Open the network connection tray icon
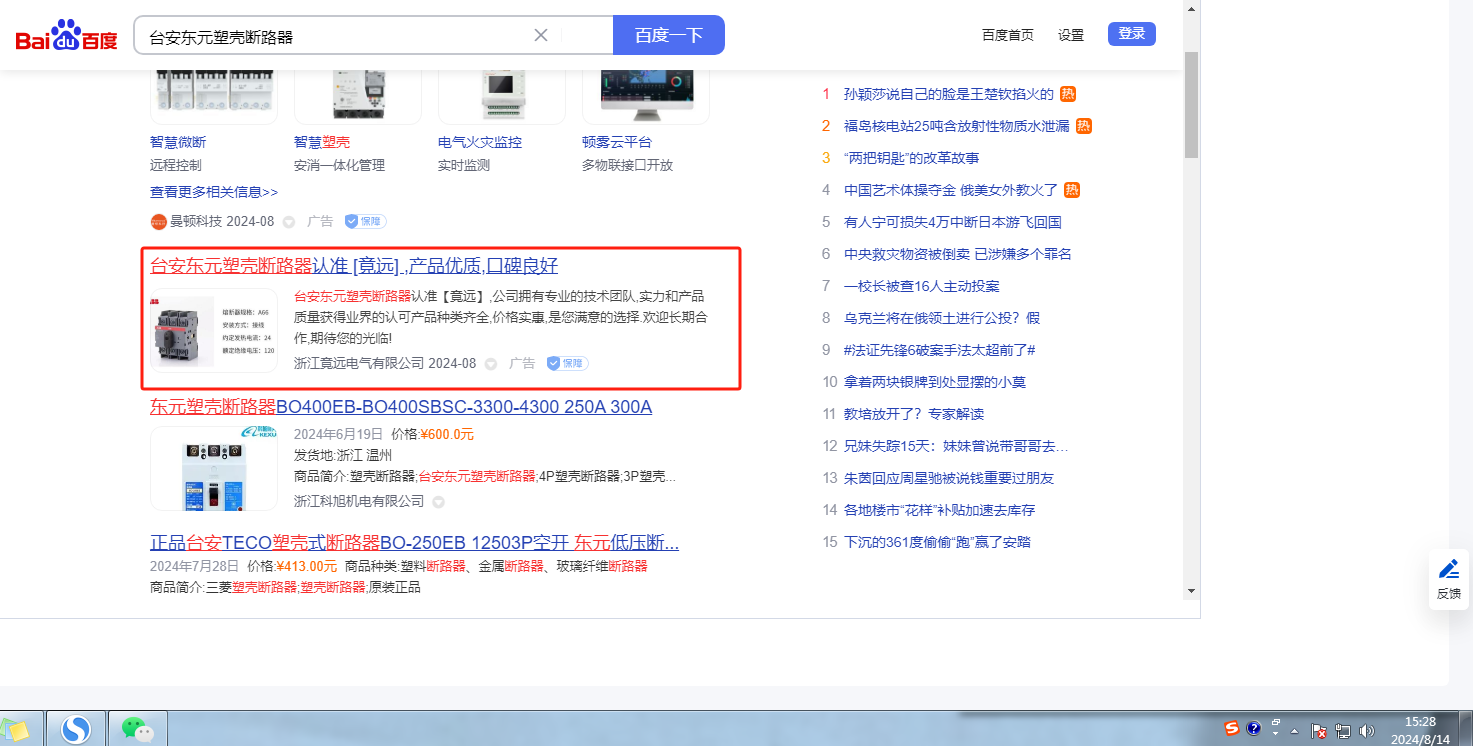Image resolution: width=1473 pixels, height=746 pixels. click(x=1343, y=731)
